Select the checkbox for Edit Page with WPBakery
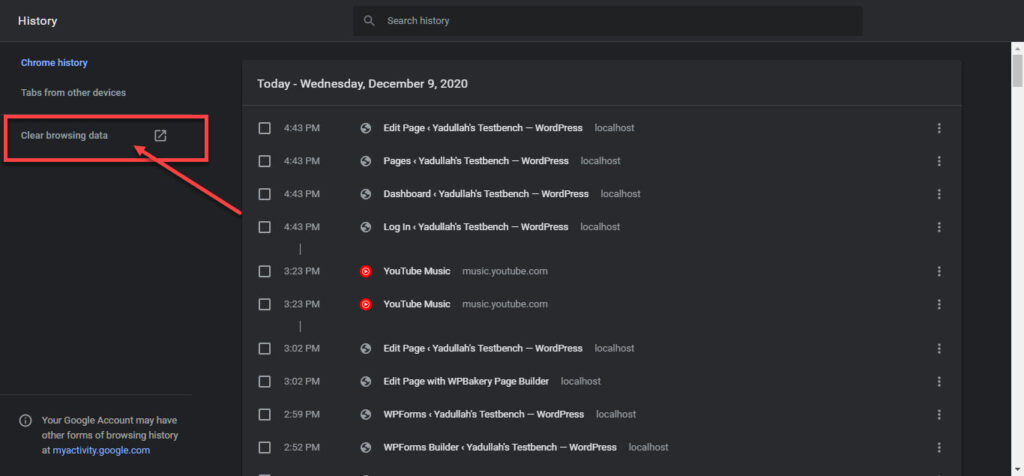Image resolution: width=1024 pixels, height=476 pixels. click(x=264, y=381)
